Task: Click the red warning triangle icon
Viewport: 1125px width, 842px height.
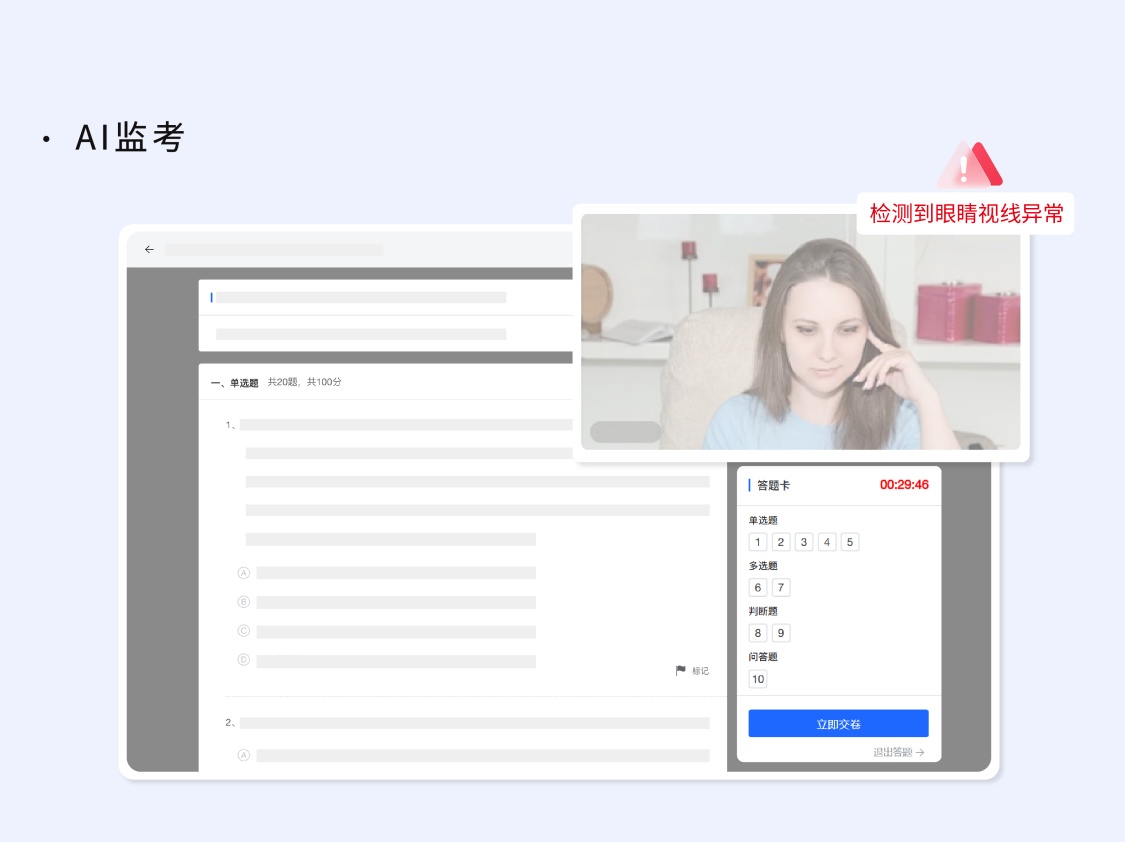Action: [x=968, y=165]
